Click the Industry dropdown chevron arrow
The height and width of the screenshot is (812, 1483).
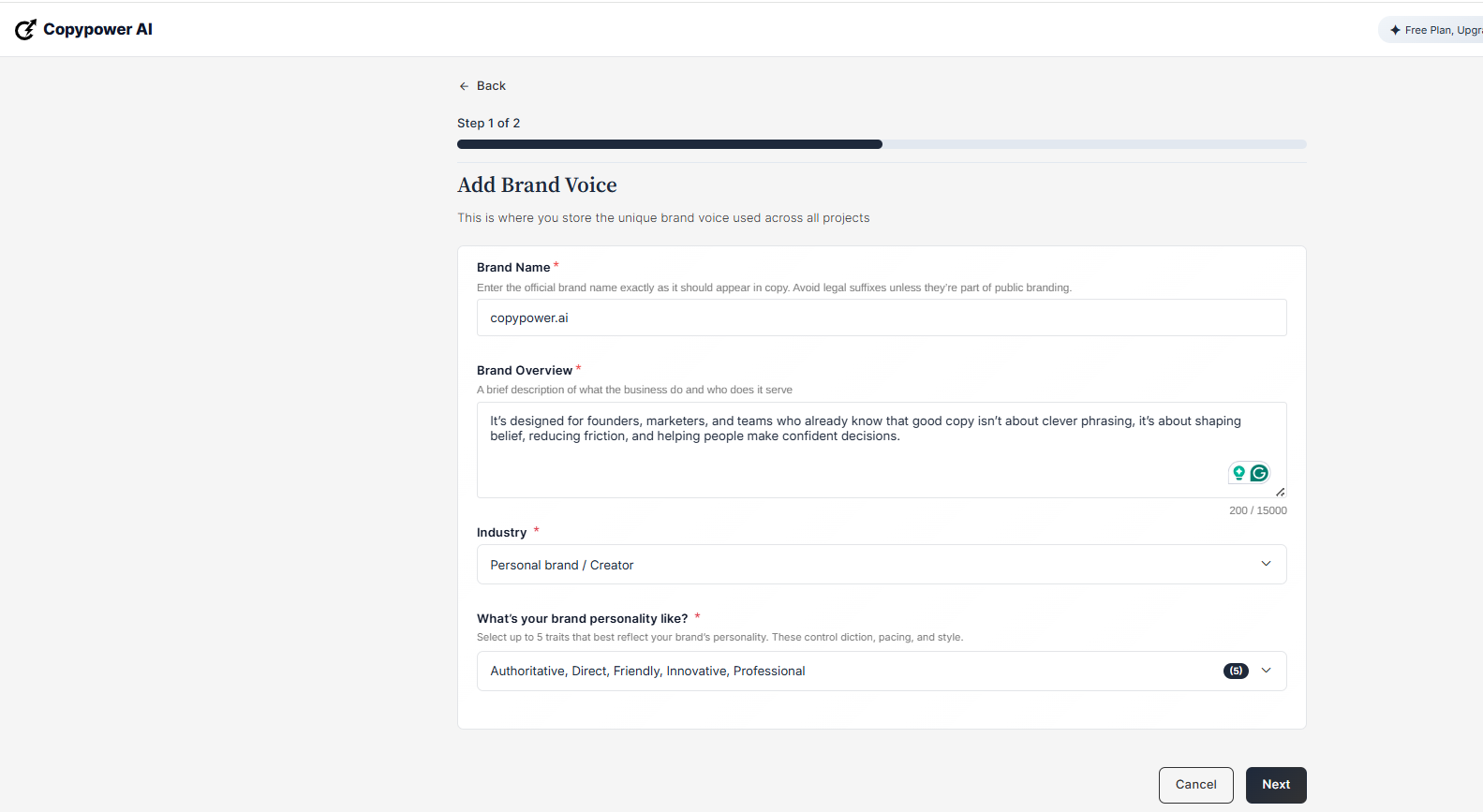[x=1266, y=564]
